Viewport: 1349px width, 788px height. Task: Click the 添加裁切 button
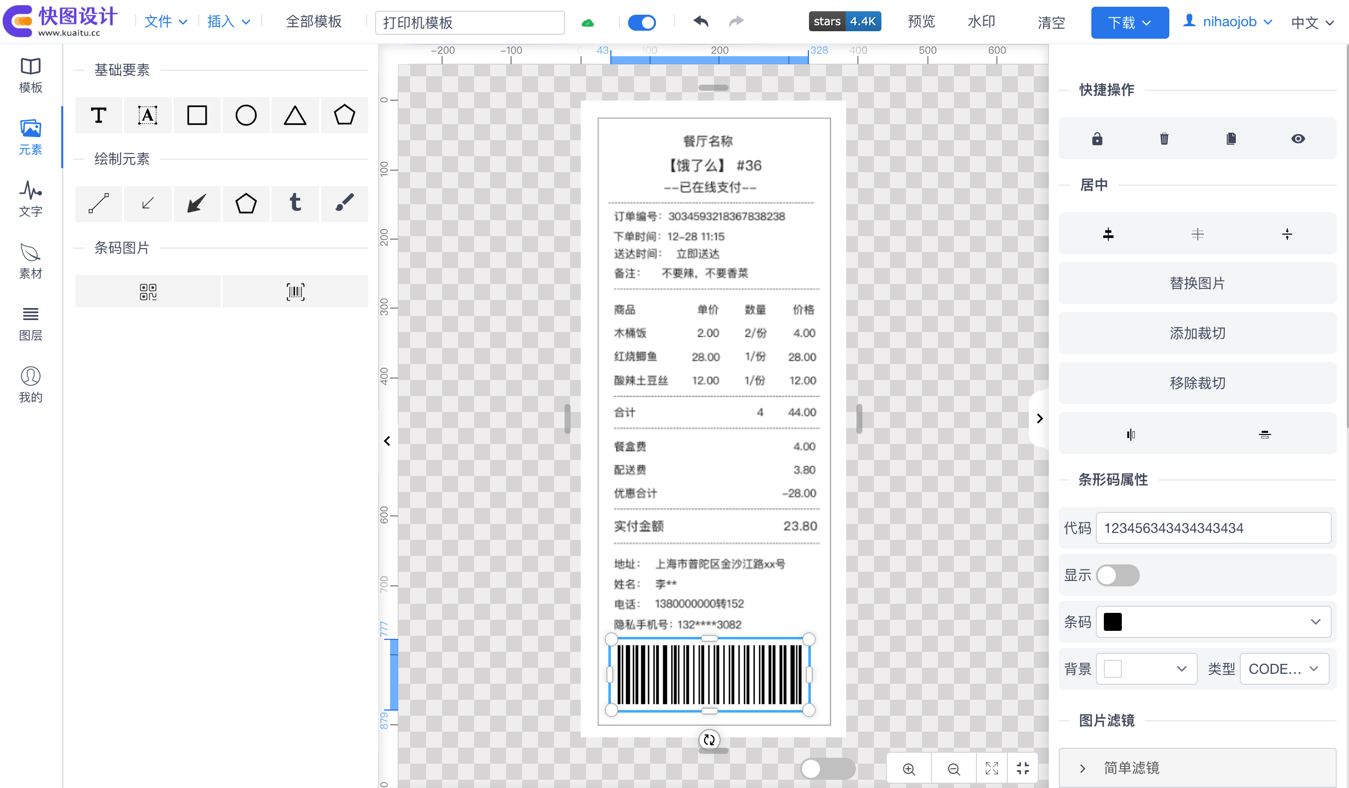tap(1198, 333)
